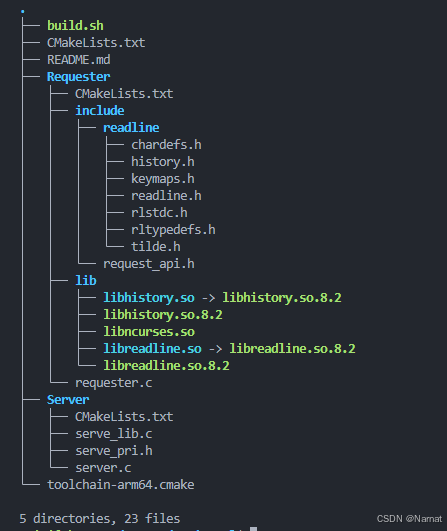Image resolution: width=447 pixels, height=531 pixels.
Task: Click CMakeLists.txt under Server
Action: coord(124,417)
